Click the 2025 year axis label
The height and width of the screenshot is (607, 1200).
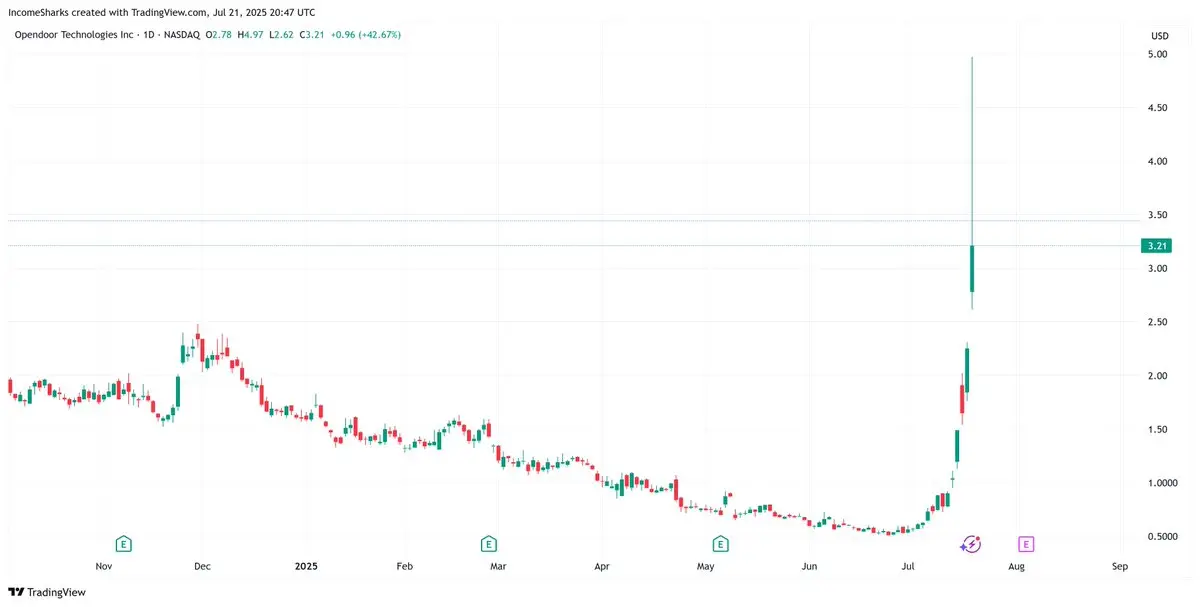pyautogui.click(x=306, y=566)
